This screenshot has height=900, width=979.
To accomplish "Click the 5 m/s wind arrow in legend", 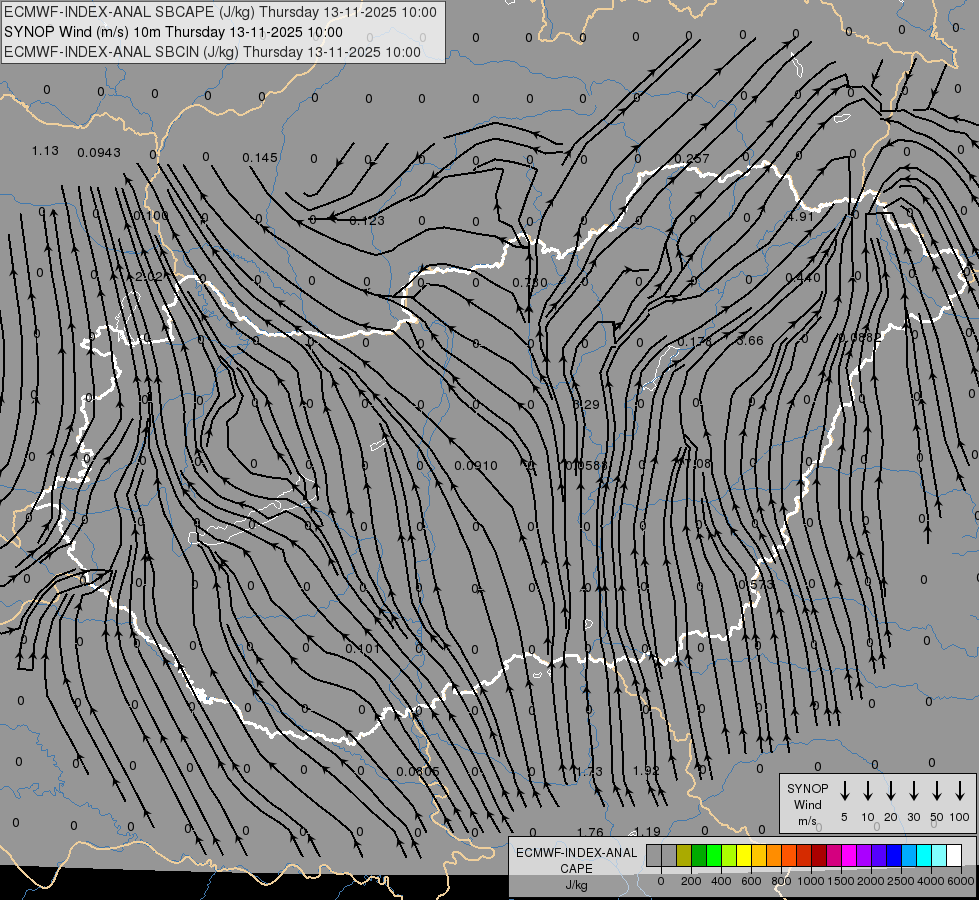I will pos(844,790).
